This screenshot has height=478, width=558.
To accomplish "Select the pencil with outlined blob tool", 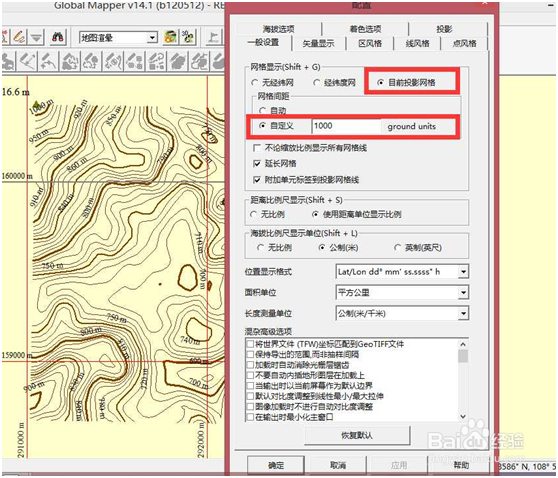I will [200, 61].
